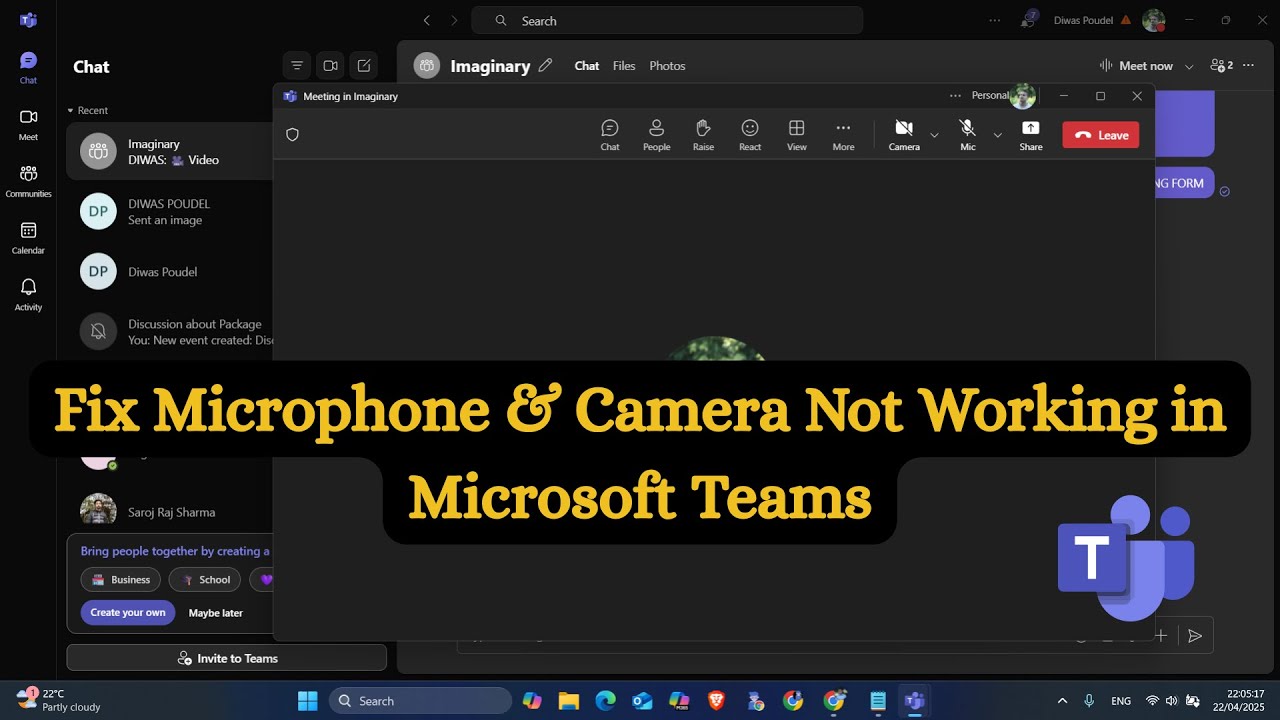The height and width of the screenshot is (720, 1280).
Task: Click the Imaginary group avatar icon
Action: (x=427, y=65)
